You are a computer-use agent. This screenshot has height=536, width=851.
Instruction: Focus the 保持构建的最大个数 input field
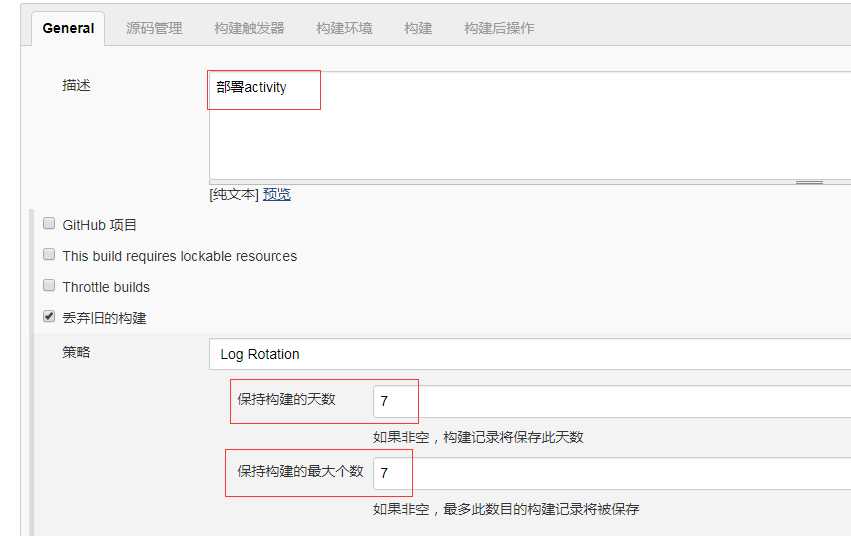tap(612, 474)
